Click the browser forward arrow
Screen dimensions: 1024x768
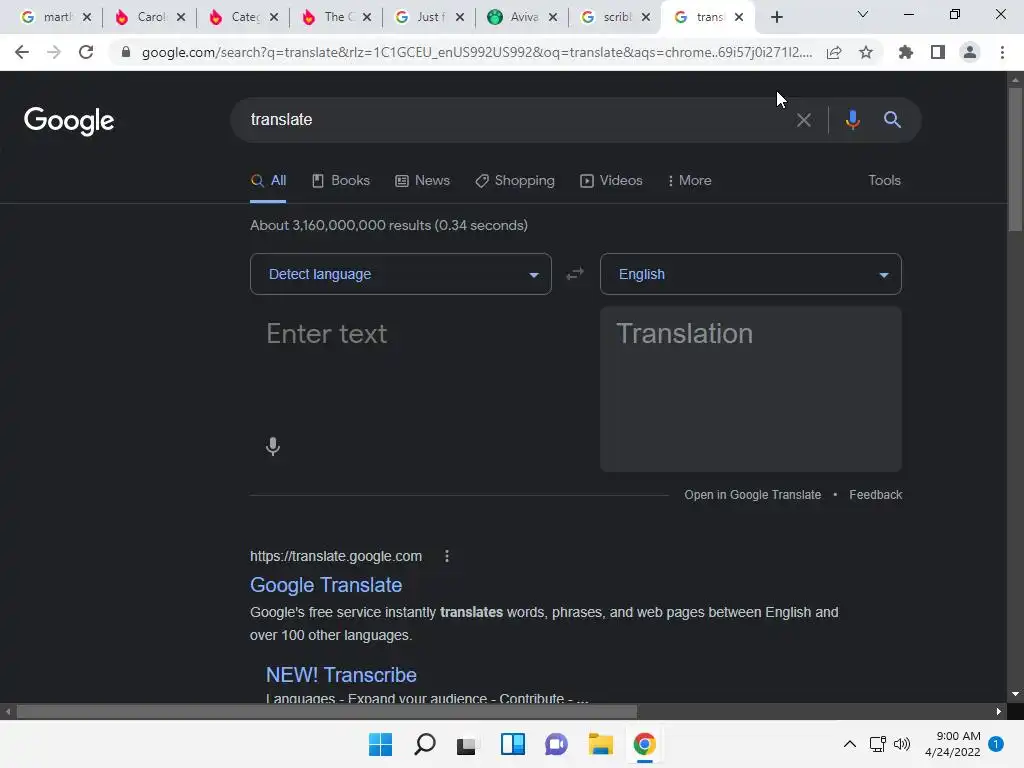click(x=54, y=52)
